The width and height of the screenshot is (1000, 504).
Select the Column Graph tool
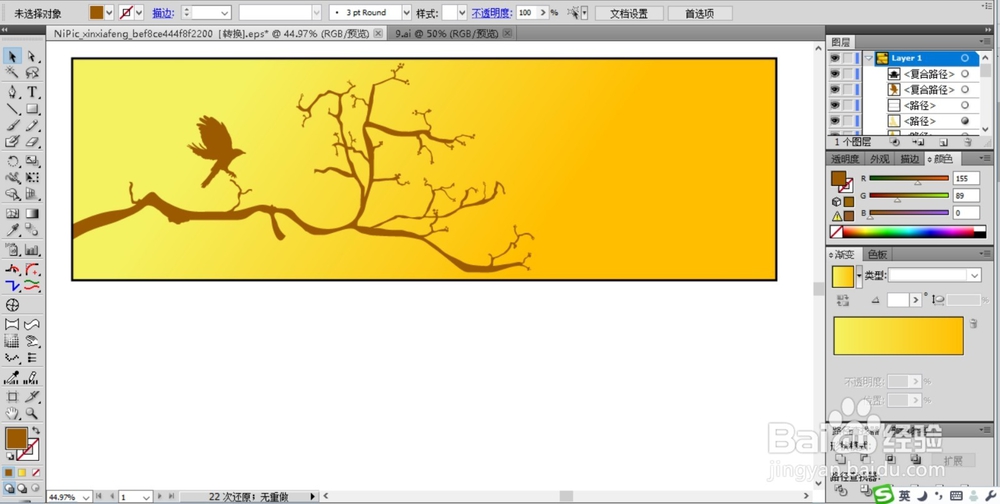click(31, 249)
